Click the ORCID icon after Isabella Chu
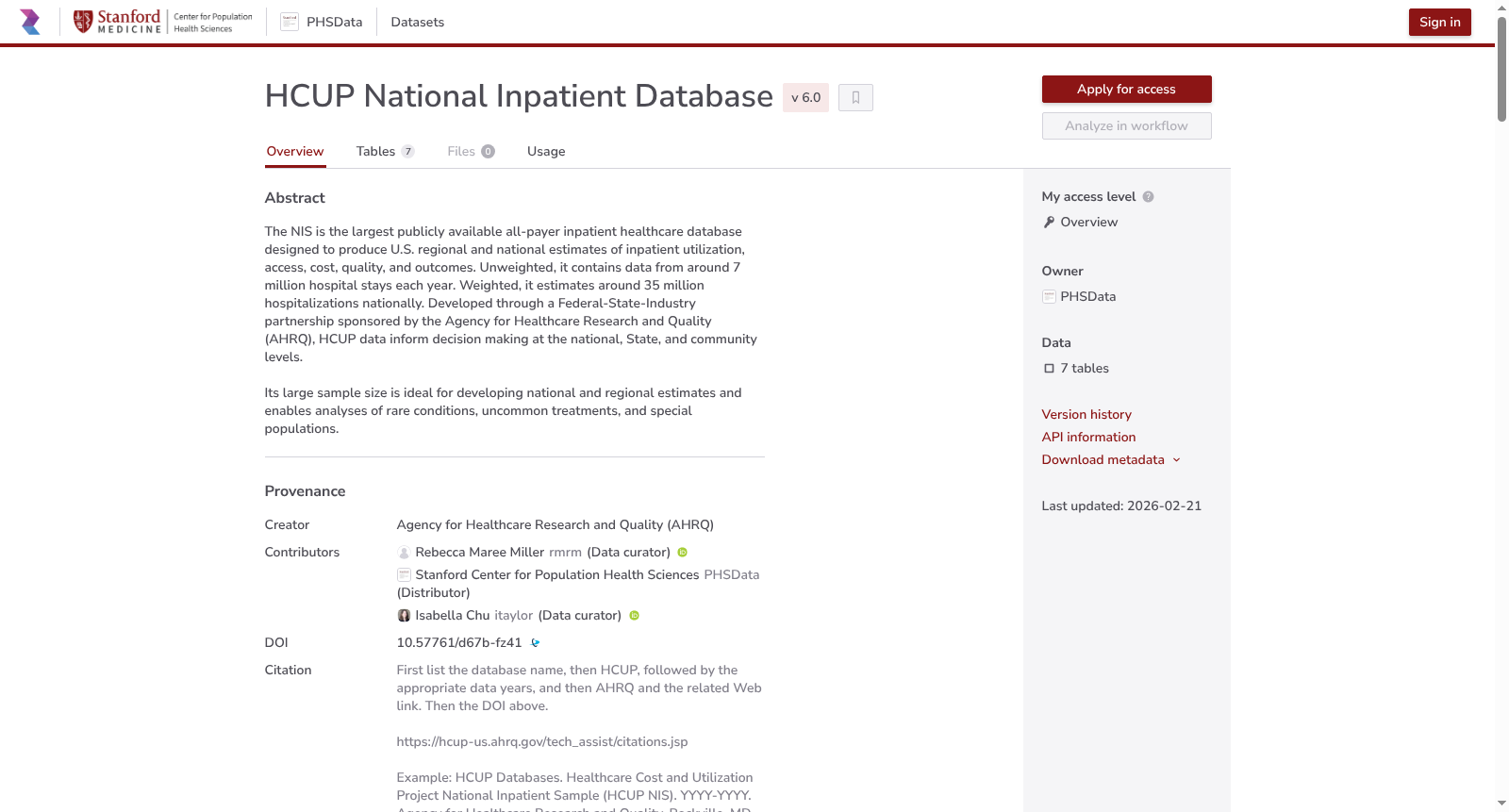 [634, 616]
